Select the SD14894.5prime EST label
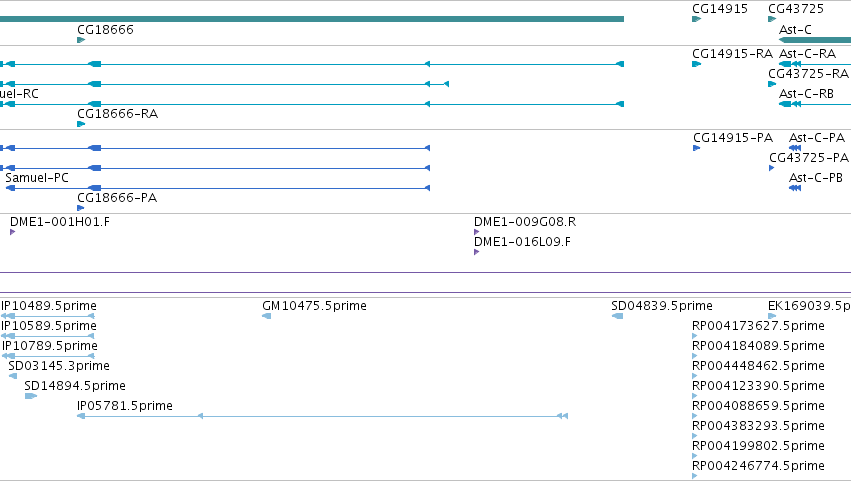851x481 pixels. 75,387
